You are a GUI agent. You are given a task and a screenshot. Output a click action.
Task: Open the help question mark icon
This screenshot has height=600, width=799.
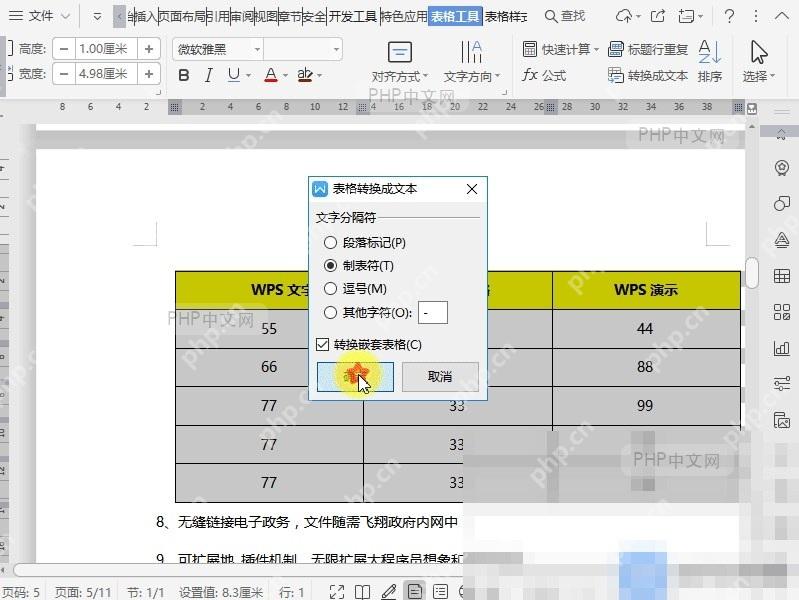pyautogui.click(x=729, y=16)
